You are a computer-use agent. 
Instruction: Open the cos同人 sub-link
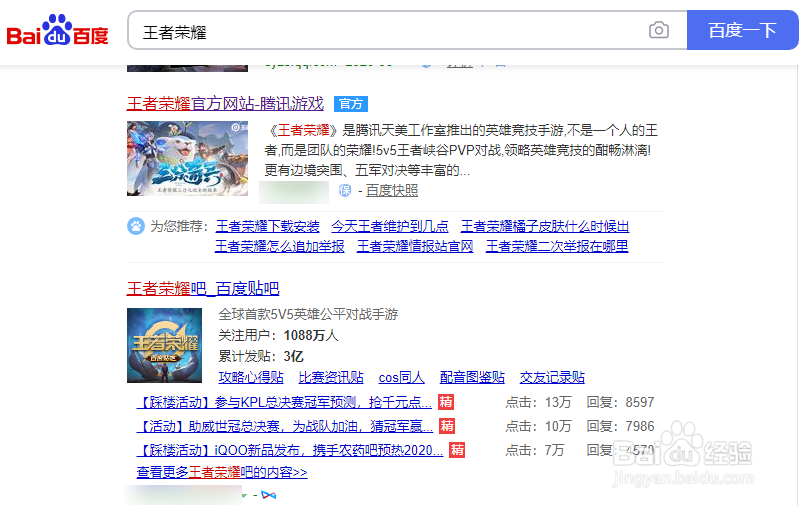402,378
